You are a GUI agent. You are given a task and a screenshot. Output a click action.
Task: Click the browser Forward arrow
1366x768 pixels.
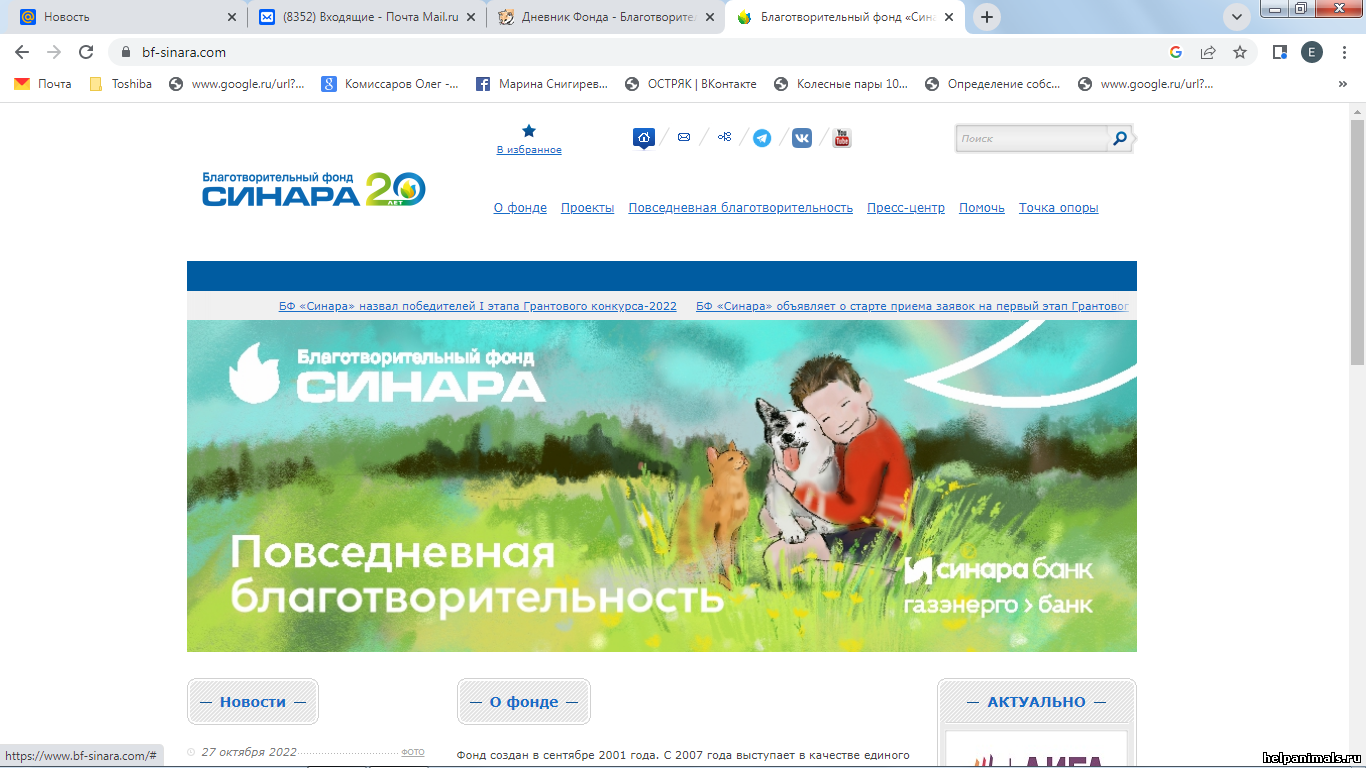pos(54,52)
